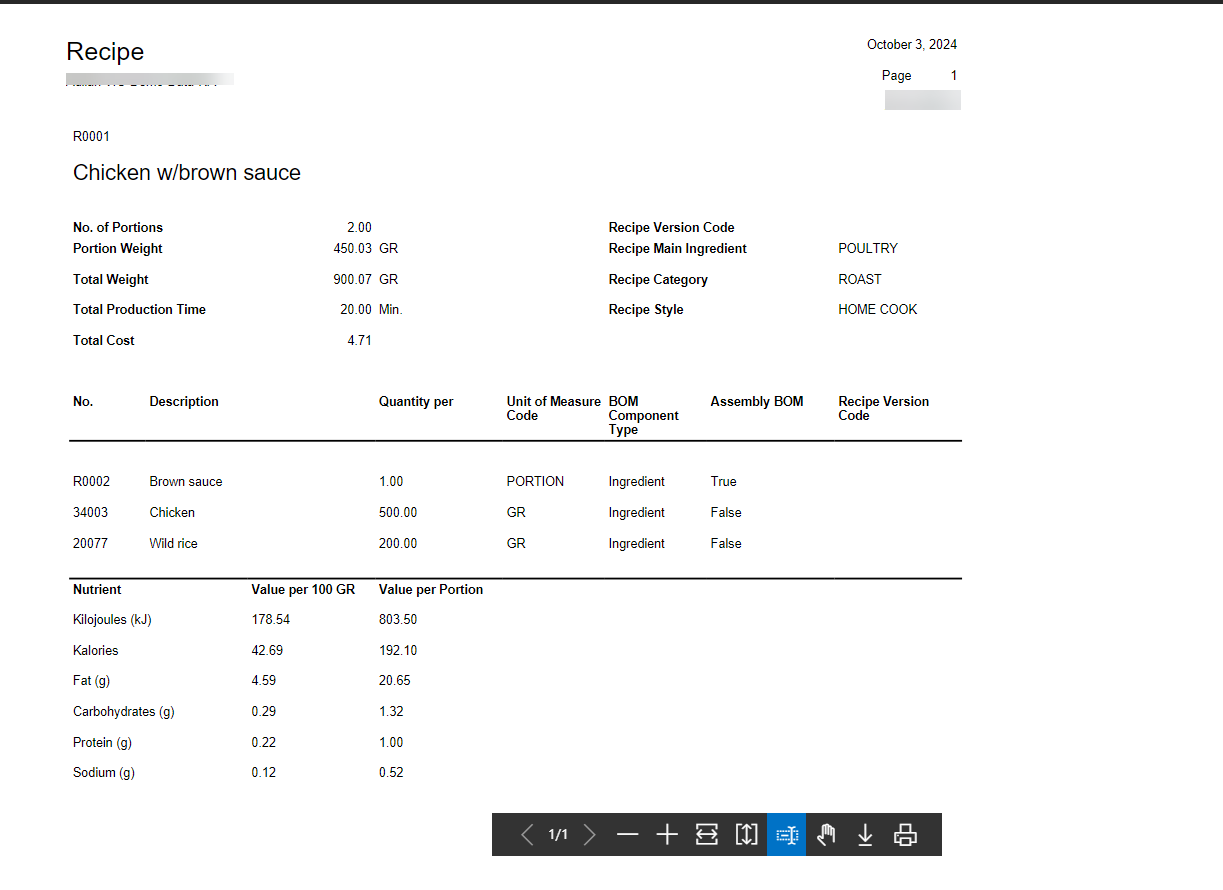
Task: Click Quantity per column header
Action: (416, 401)
